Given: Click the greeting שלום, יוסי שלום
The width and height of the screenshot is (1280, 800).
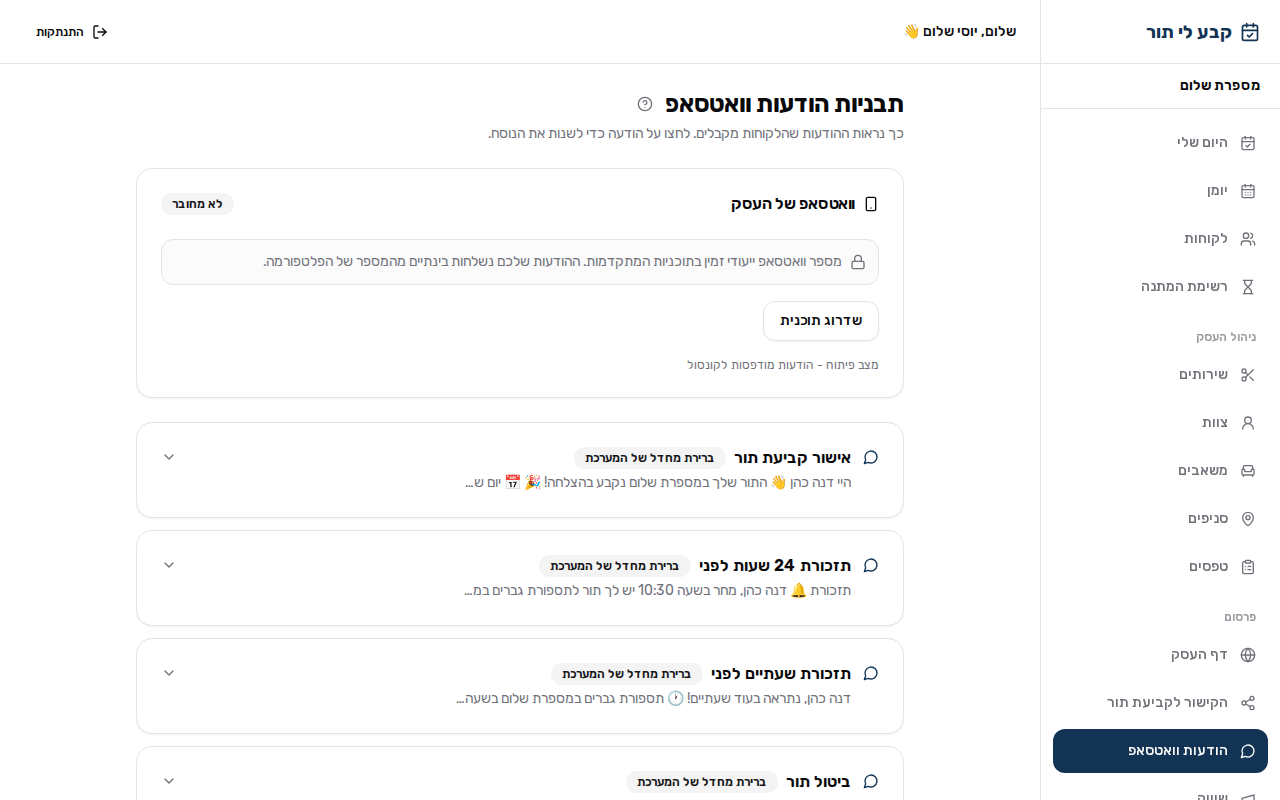Looking at the screenshot, I should 960,32.
